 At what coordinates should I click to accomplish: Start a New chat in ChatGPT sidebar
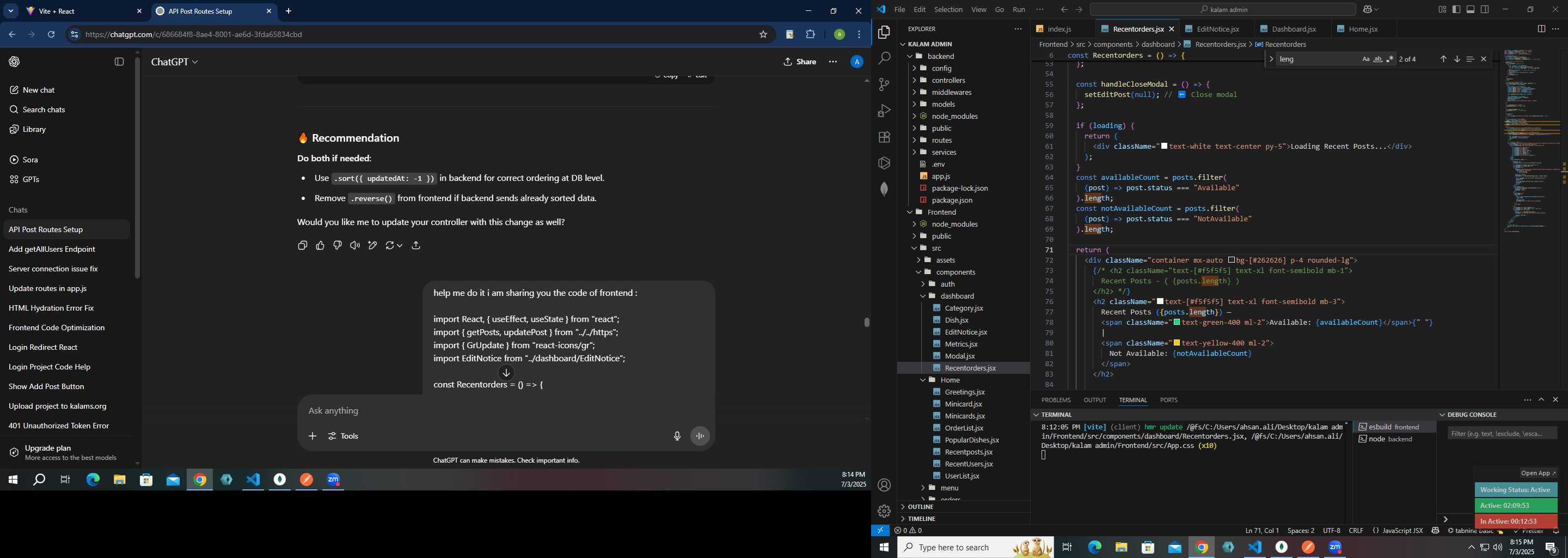(x=39, y=90)
